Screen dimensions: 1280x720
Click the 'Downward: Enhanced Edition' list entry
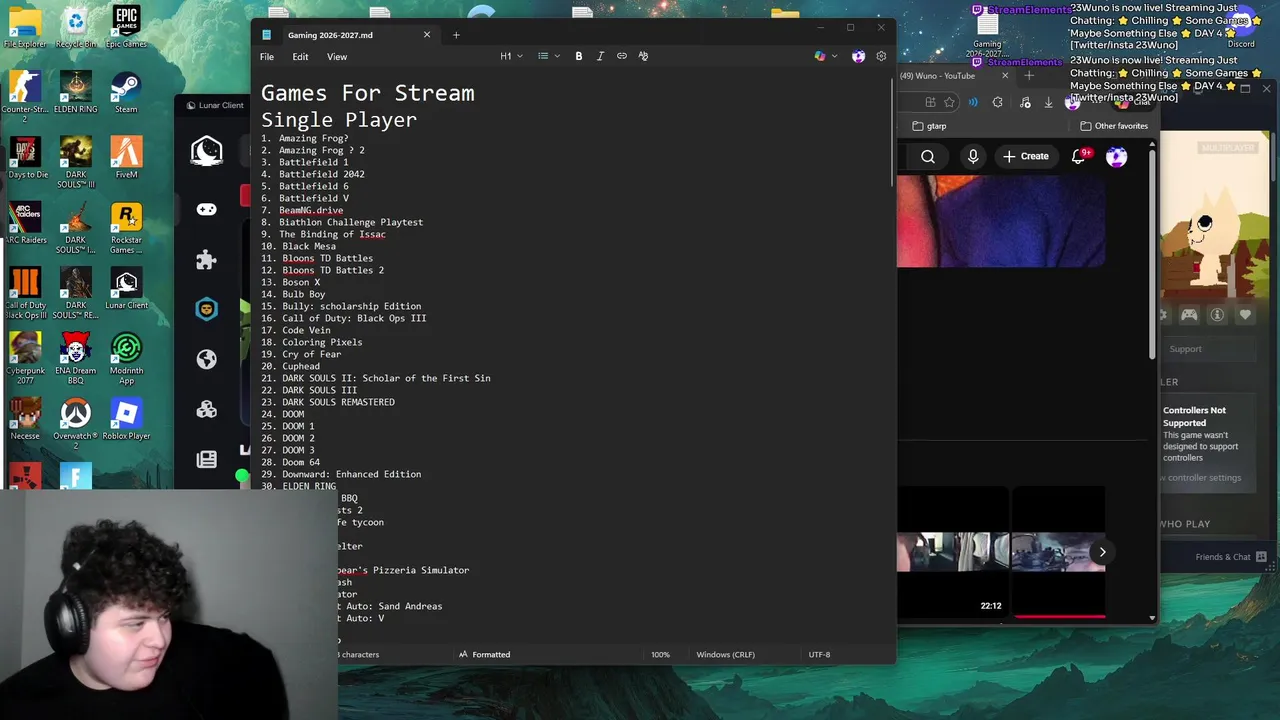[351, 474]
